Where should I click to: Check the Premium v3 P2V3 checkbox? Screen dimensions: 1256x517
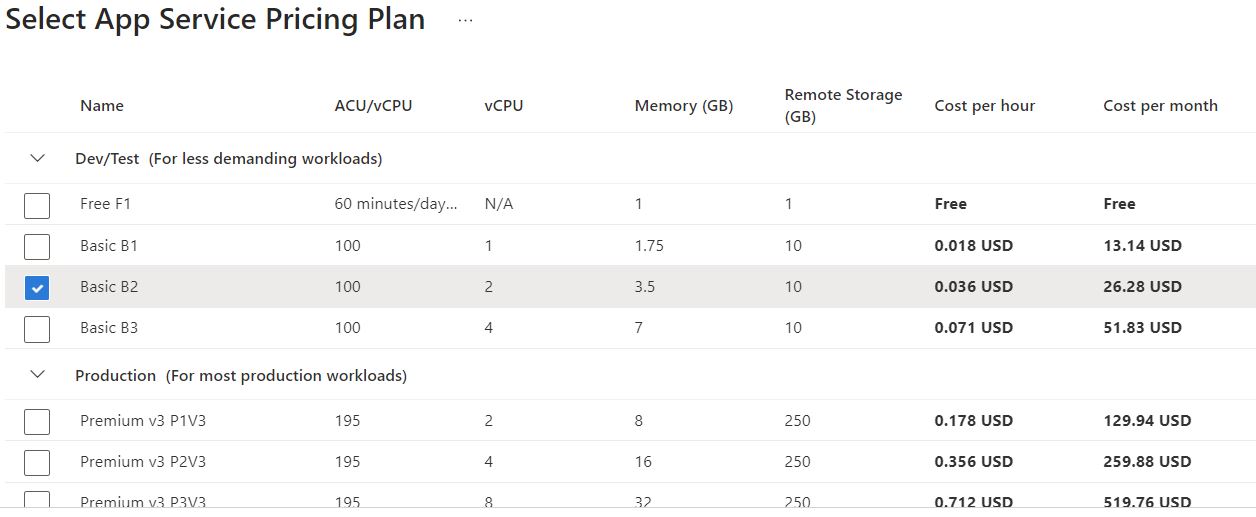37,463
